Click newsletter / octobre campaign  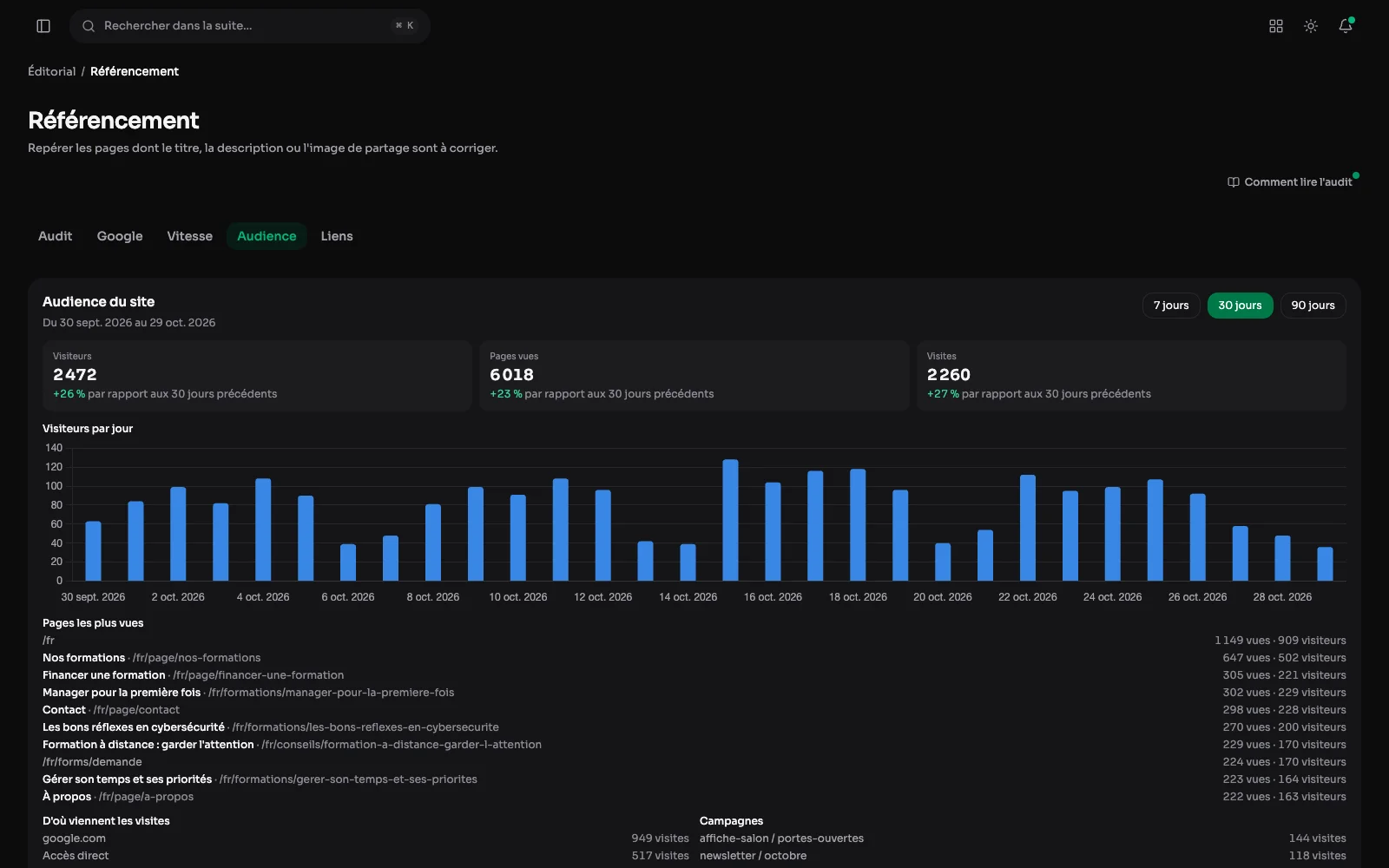pyautogui.click(x=1023, y=856)
